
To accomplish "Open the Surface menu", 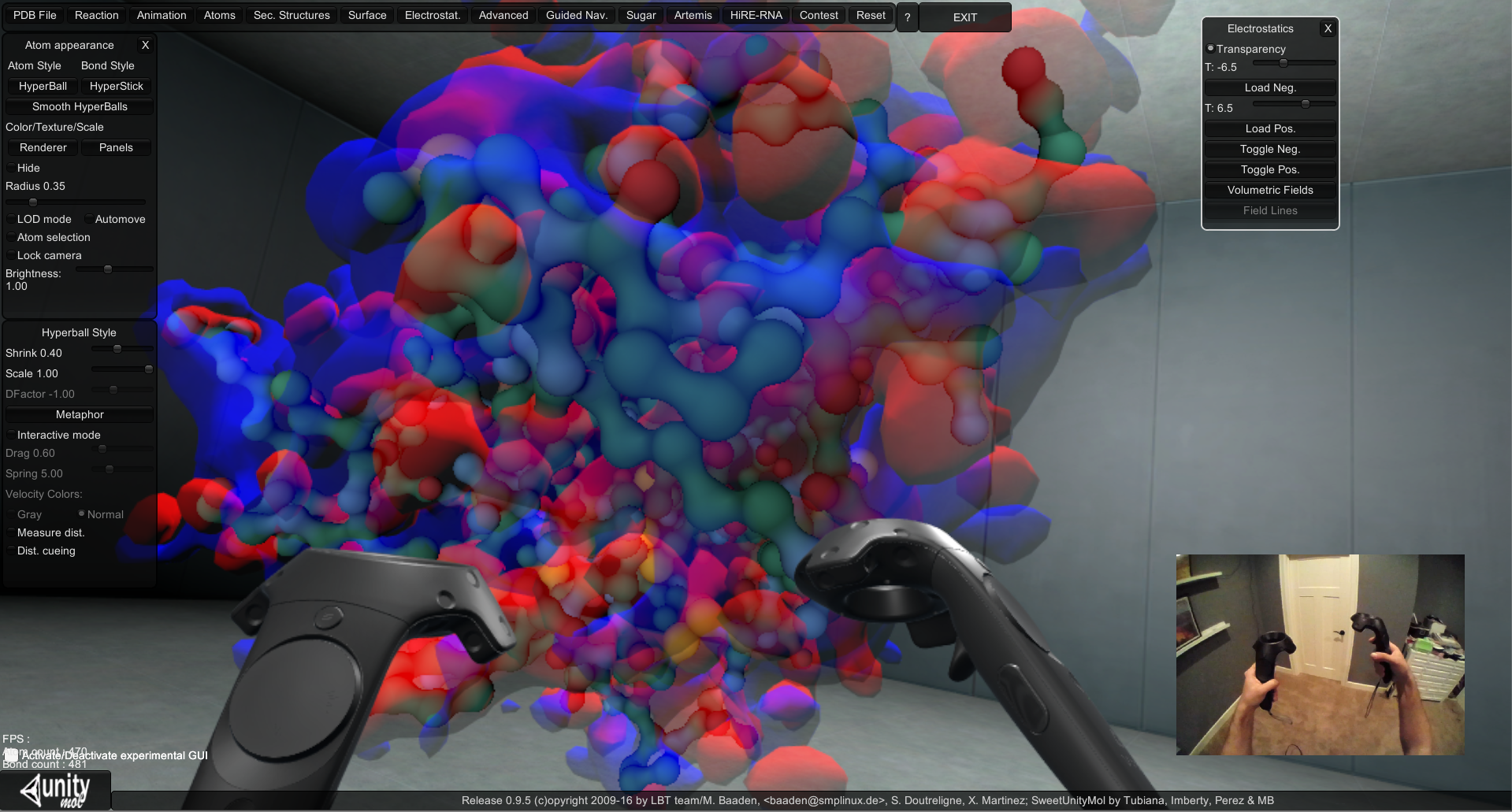I will [x=367, y=15].
